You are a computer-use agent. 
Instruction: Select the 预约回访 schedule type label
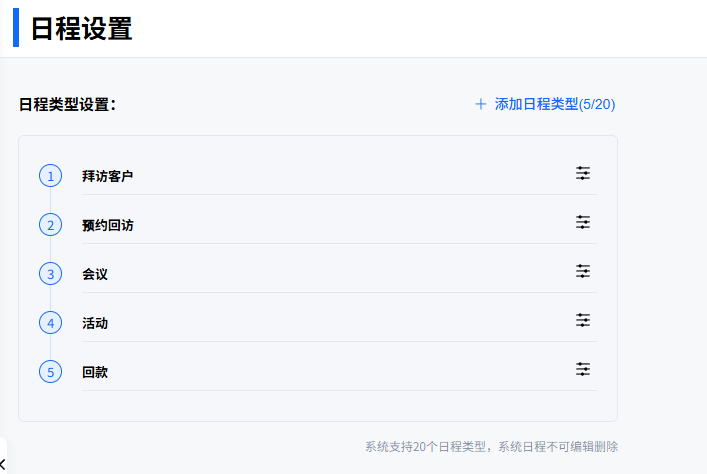107,225
